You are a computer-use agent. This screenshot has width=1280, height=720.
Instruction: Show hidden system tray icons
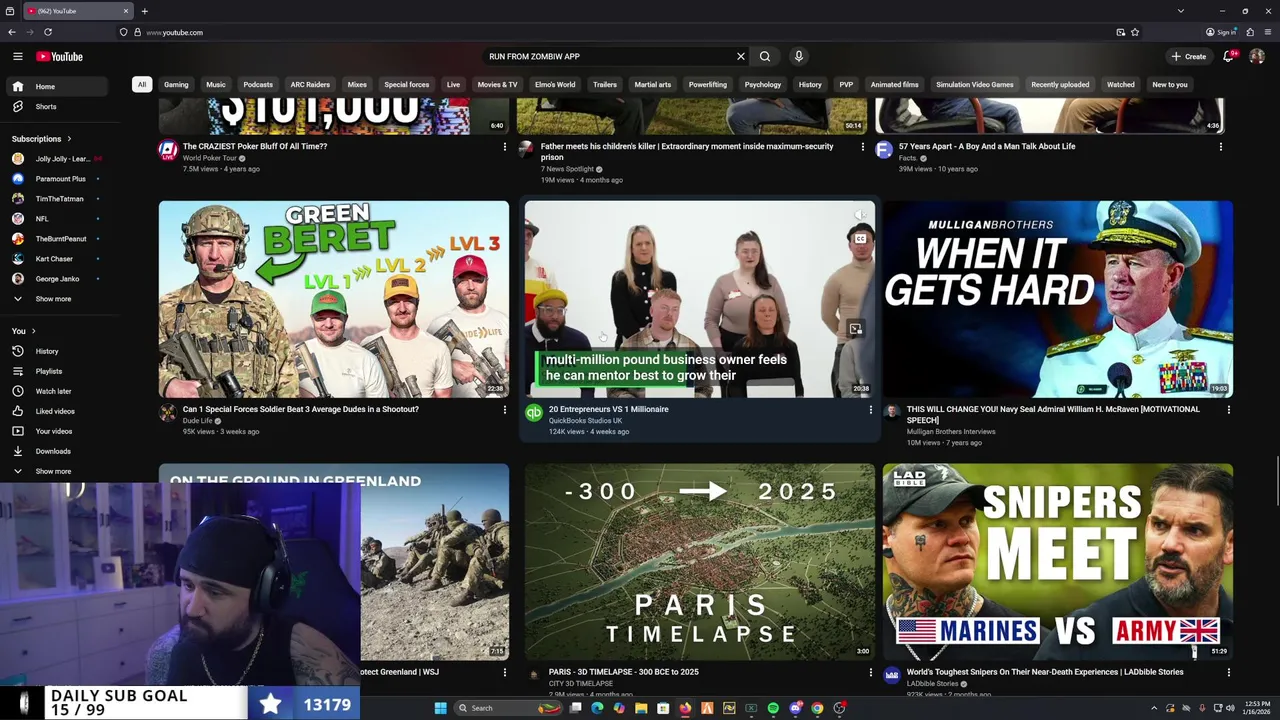[x=1153, y=708]
